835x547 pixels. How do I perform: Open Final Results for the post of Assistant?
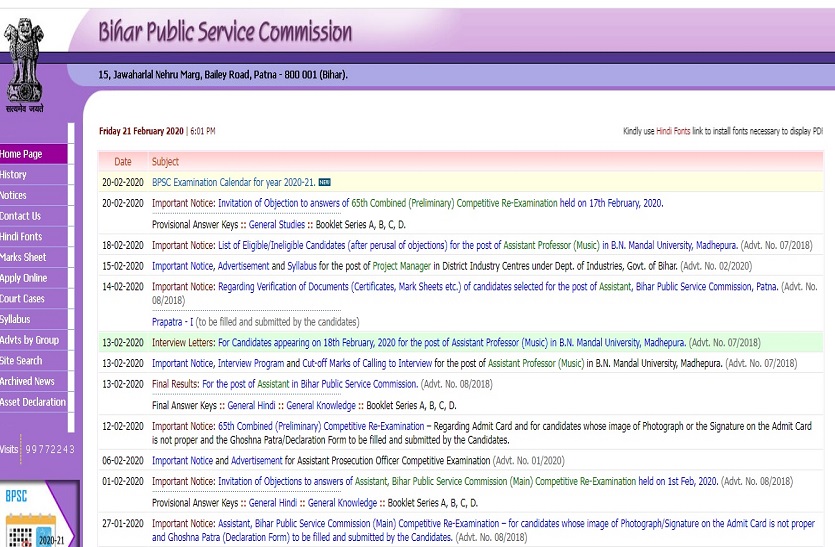[x=310, y=385]
